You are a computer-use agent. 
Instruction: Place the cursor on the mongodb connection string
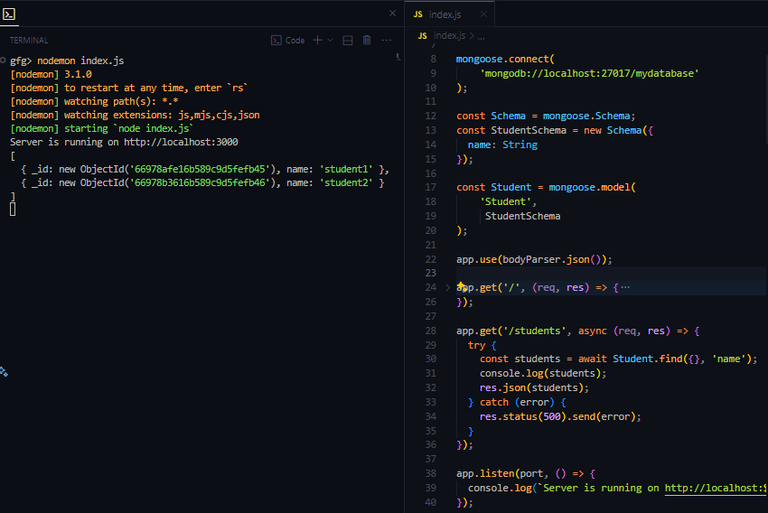pos(589,73)
